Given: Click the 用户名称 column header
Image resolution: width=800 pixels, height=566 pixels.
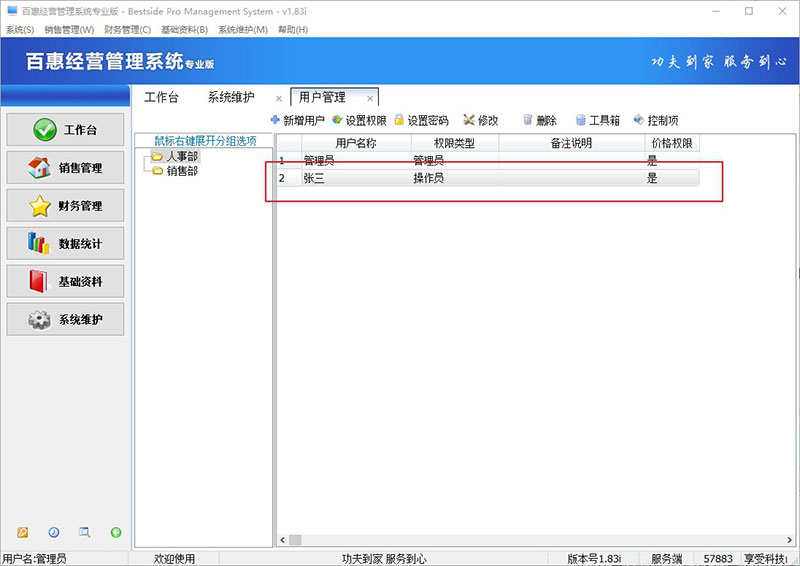Looking at the screenshot, I should click(x=356, y=143).
